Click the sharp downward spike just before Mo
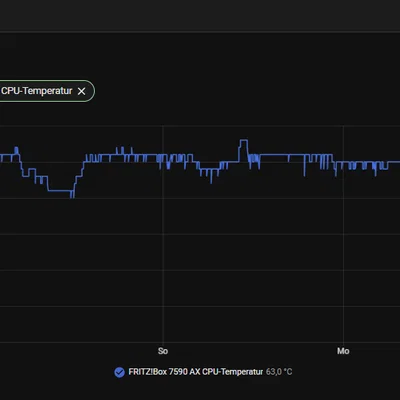This screenshot has height=400, width=400. click(304, 167)
